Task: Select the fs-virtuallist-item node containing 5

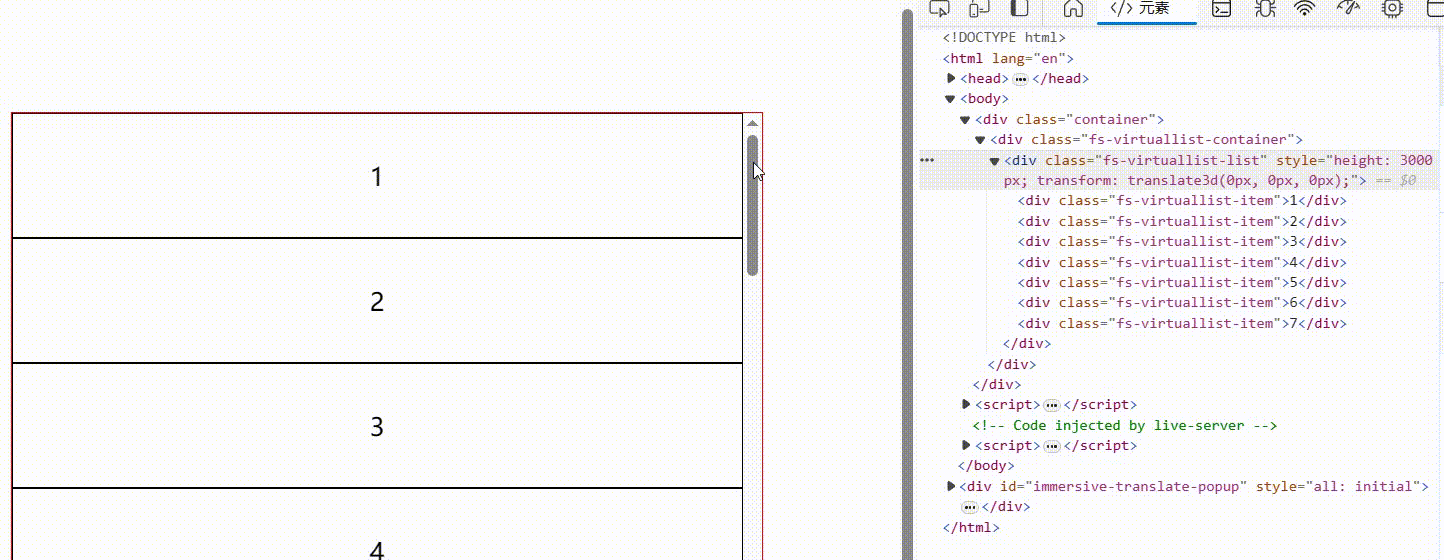Action: 1182,282
